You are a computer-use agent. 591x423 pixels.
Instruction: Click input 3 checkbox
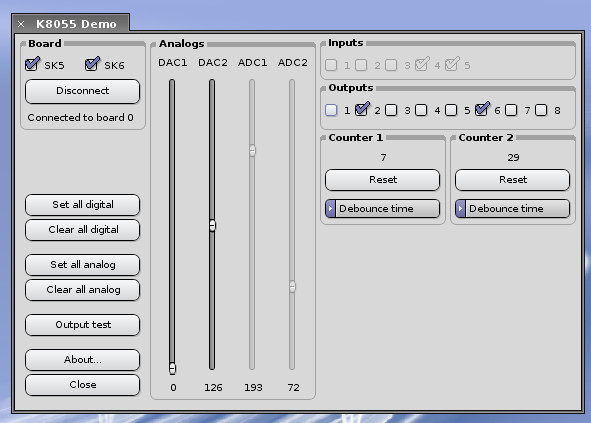(391, 65)
